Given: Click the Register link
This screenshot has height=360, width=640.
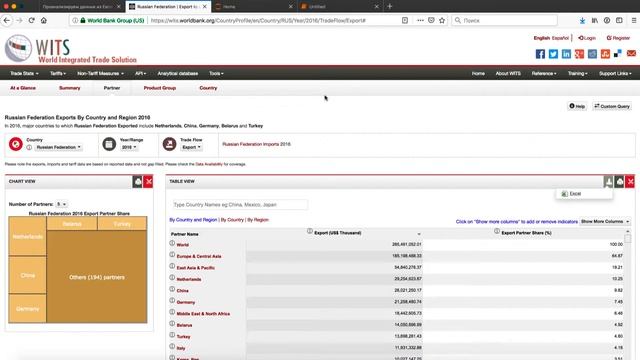Looking at the screenshot, I should pyautogui.click(x=618, y=38).
